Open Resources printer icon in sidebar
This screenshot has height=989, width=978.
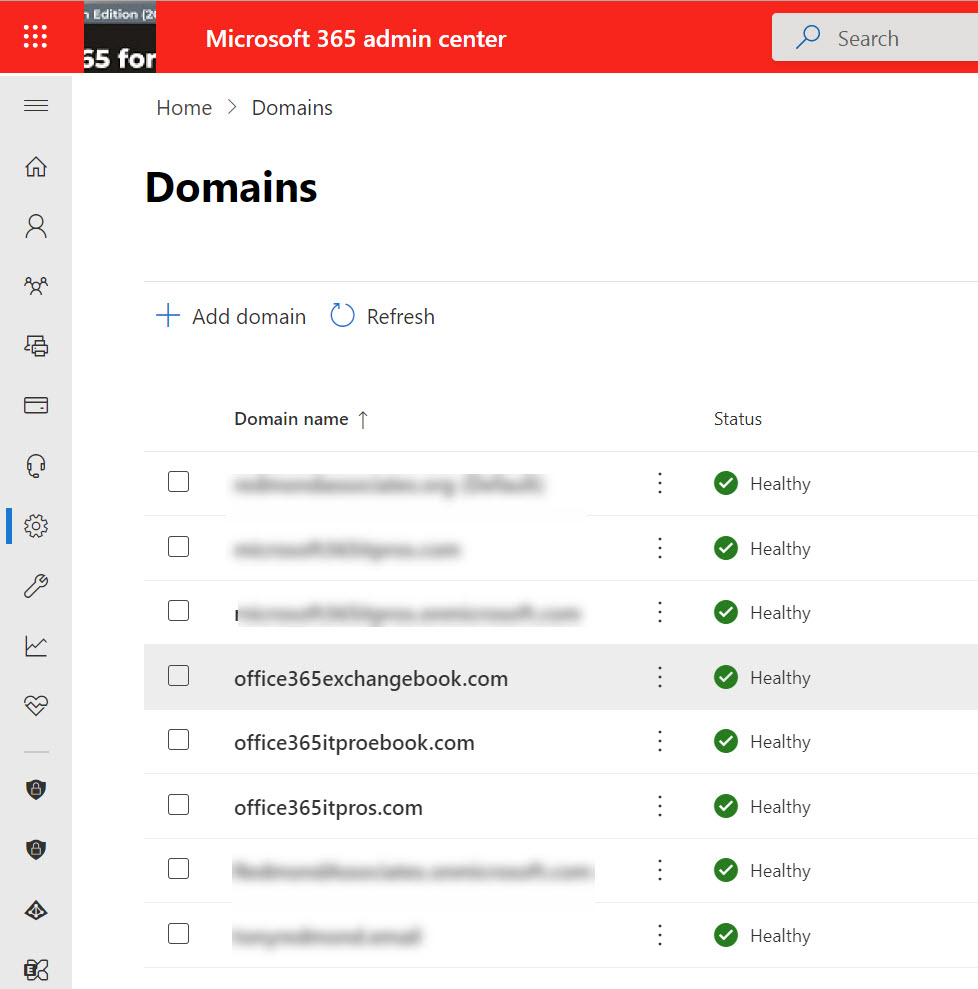(x=36, y=346)
